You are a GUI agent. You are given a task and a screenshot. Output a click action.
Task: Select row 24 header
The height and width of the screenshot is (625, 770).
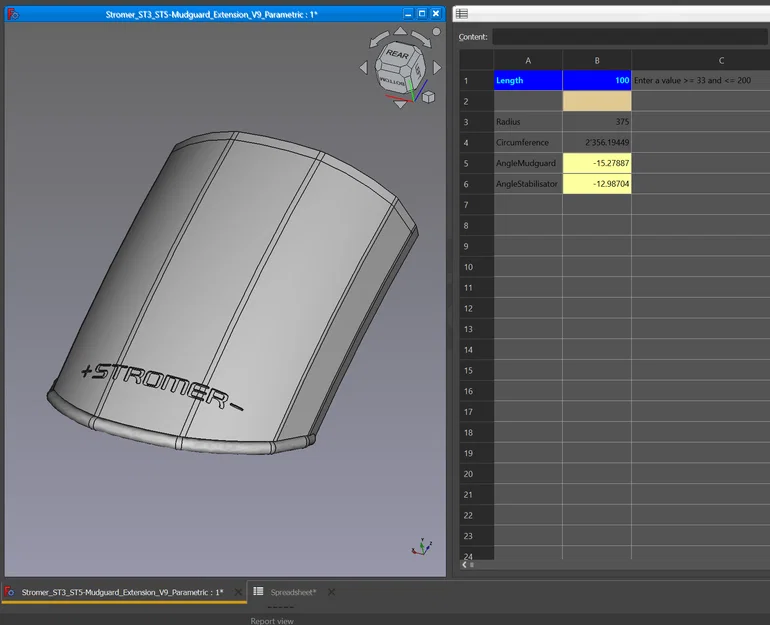(476, 555)
